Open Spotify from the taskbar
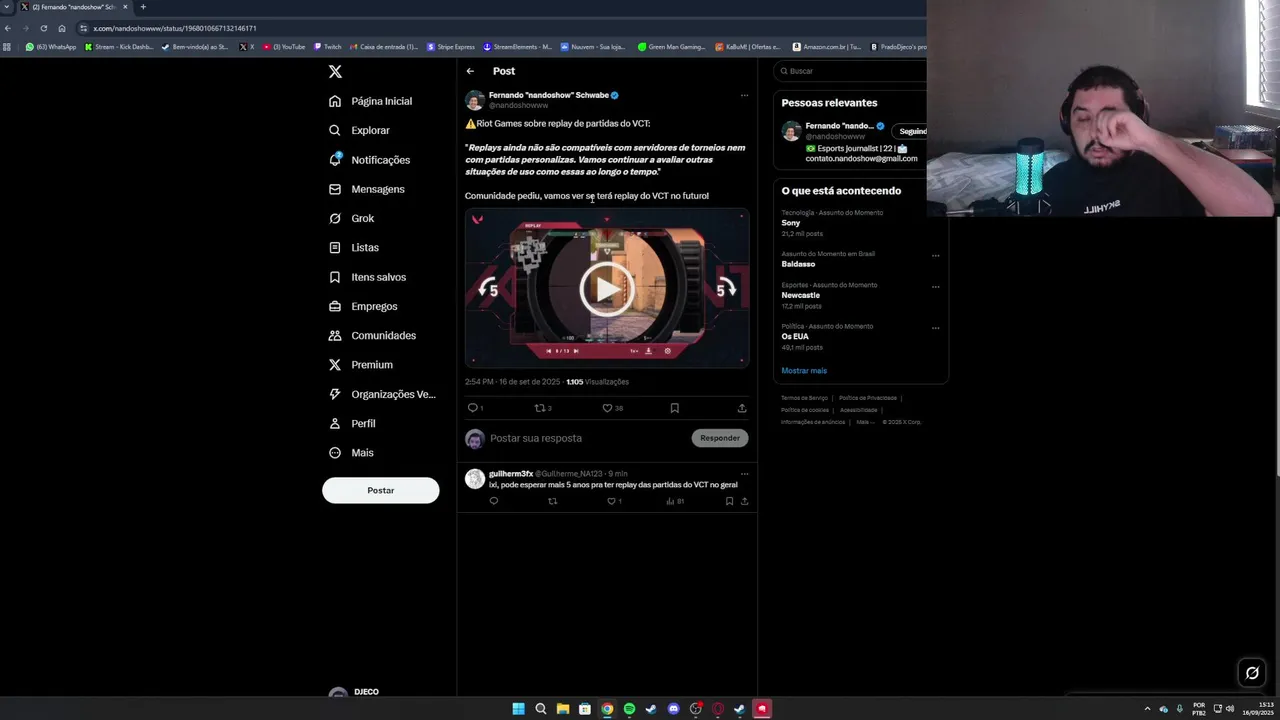 pyautogui.click(x=629, y=709)
